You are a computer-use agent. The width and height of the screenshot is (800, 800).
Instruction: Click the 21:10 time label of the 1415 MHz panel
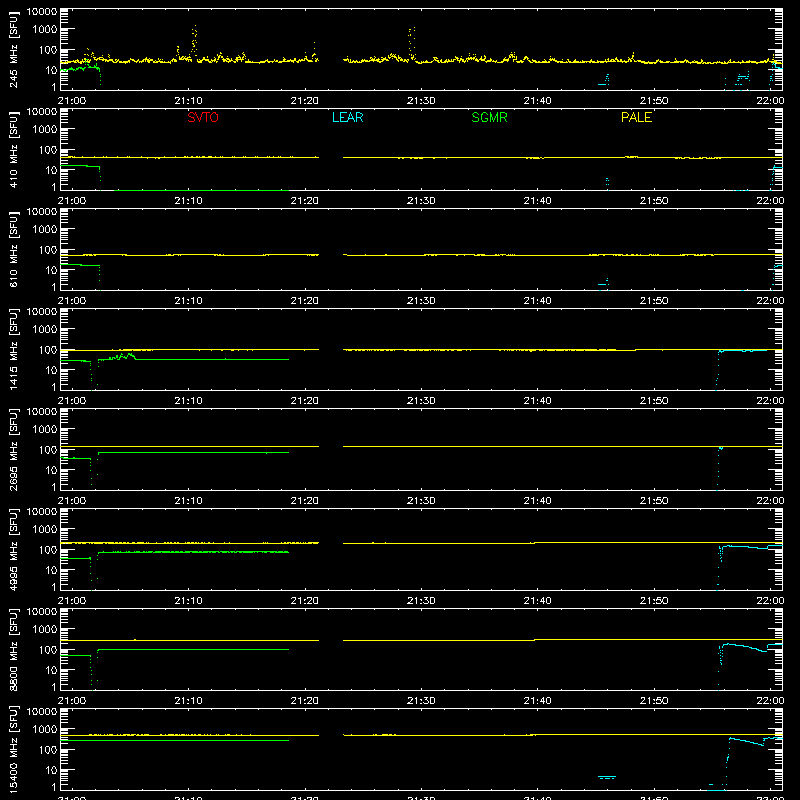tap(188, 401)
